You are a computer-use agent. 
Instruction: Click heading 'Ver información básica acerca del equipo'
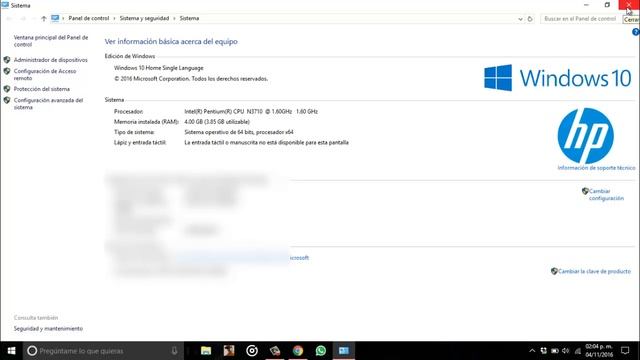point(171,42)
